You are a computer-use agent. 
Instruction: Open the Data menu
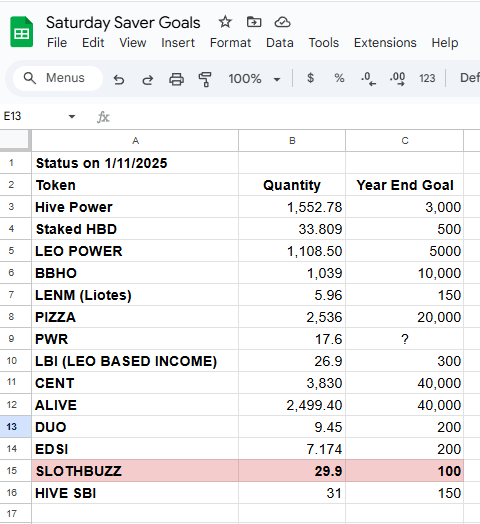(x=280, y=43)
